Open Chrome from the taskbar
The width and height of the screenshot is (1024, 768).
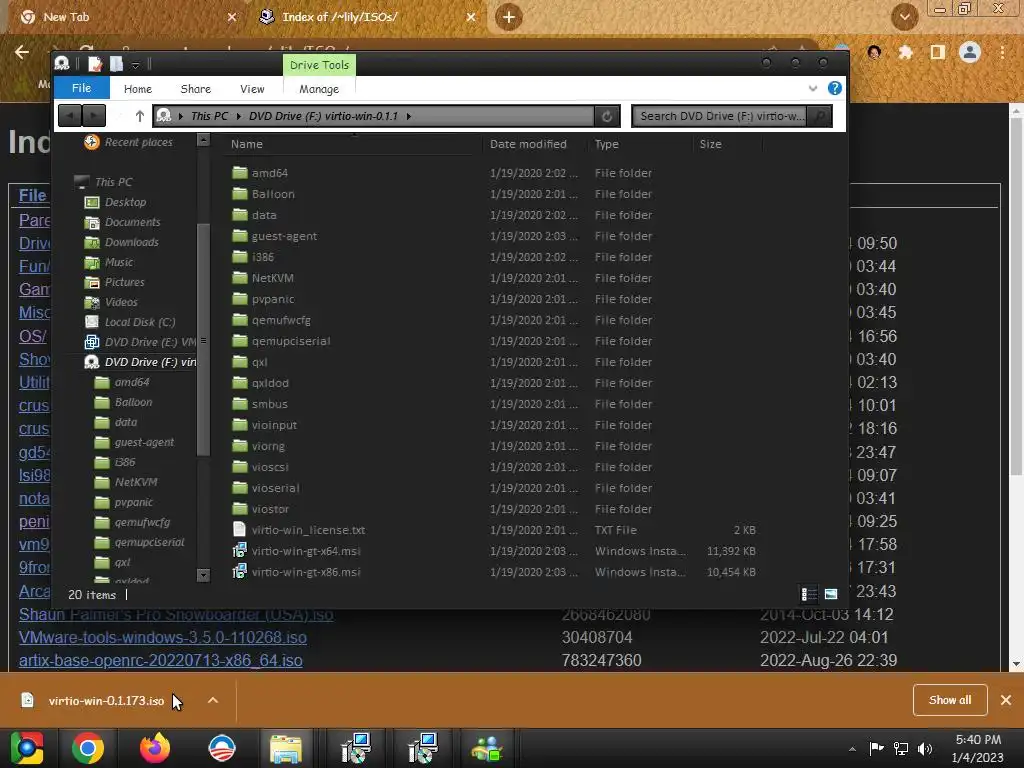[88, 748]
